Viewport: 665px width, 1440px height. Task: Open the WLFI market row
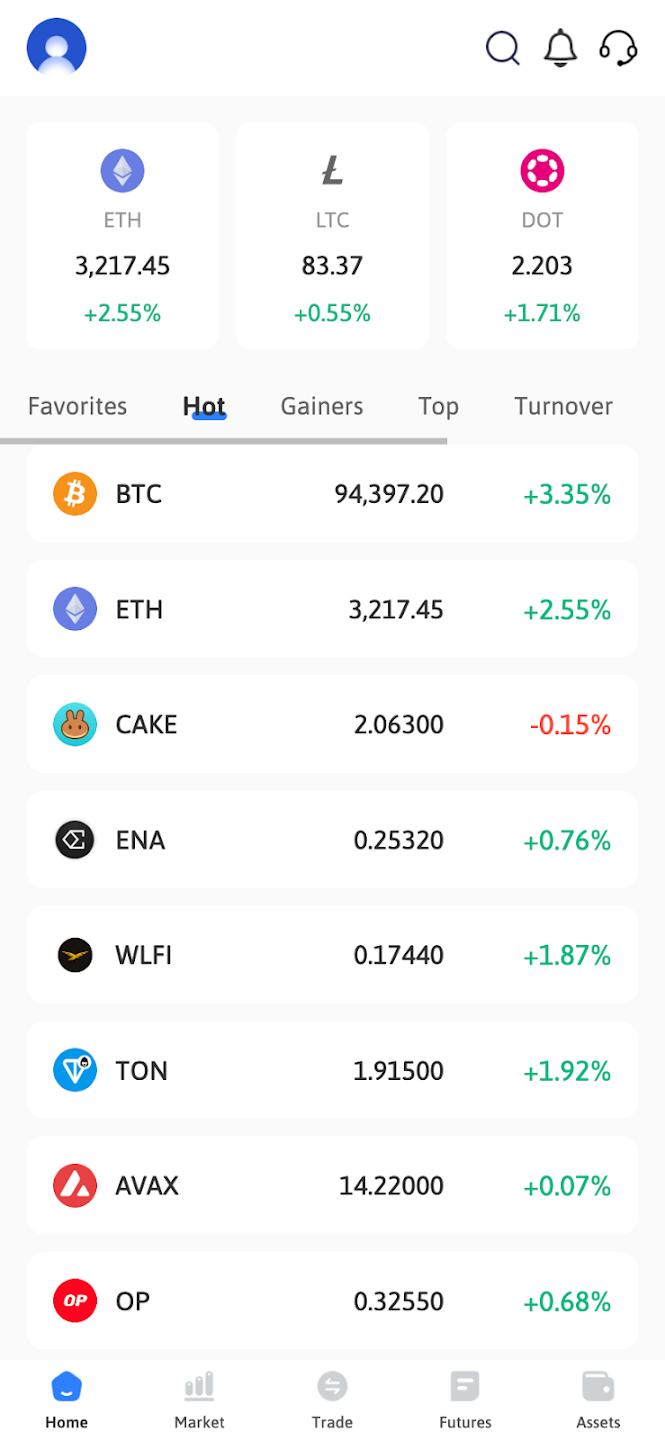pyautogui.click(x=332, y=955)
